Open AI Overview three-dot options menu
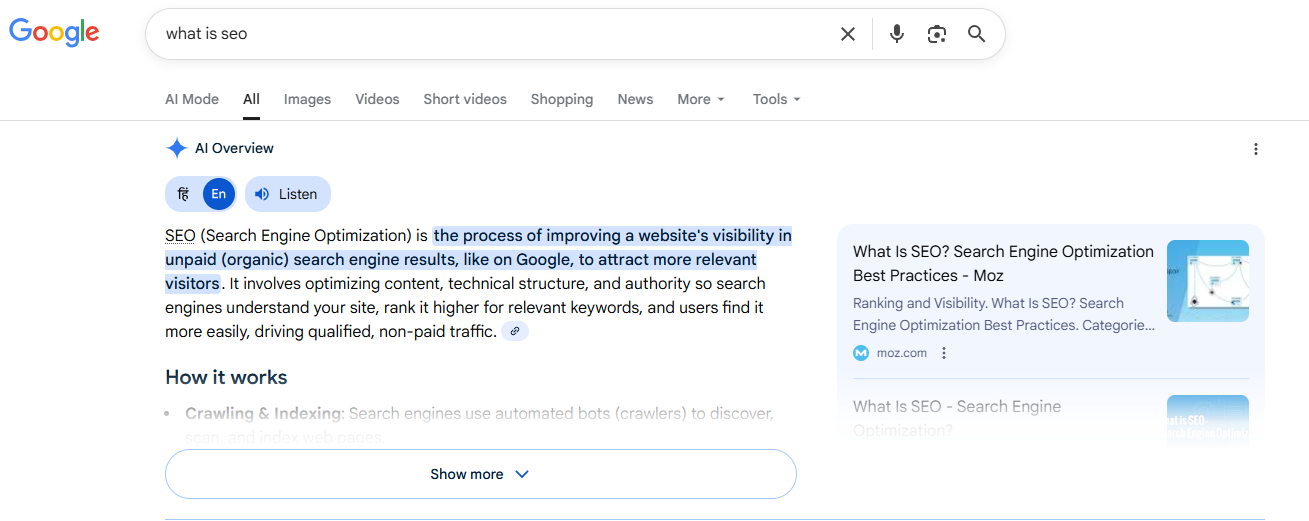Screen dimensions: 1309x521 [1256, 149]
